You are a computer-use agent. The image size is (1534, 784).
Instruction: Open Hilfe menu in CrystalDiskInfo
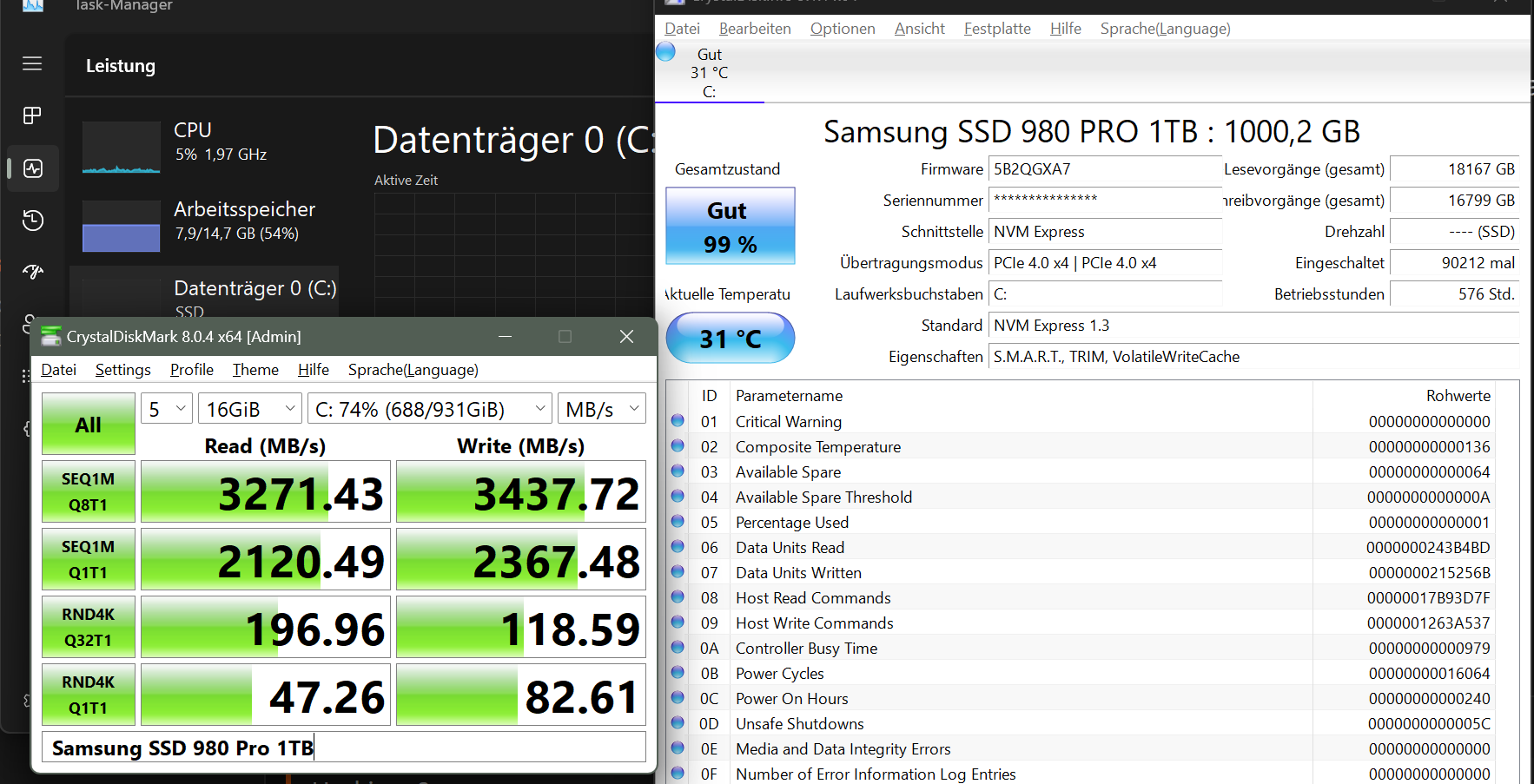click(1066, 29)
